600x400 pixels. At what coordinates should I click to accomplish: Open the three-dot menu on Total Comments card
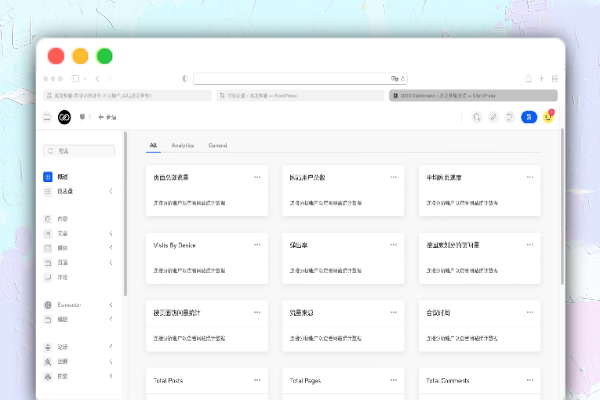pos(531,380)
